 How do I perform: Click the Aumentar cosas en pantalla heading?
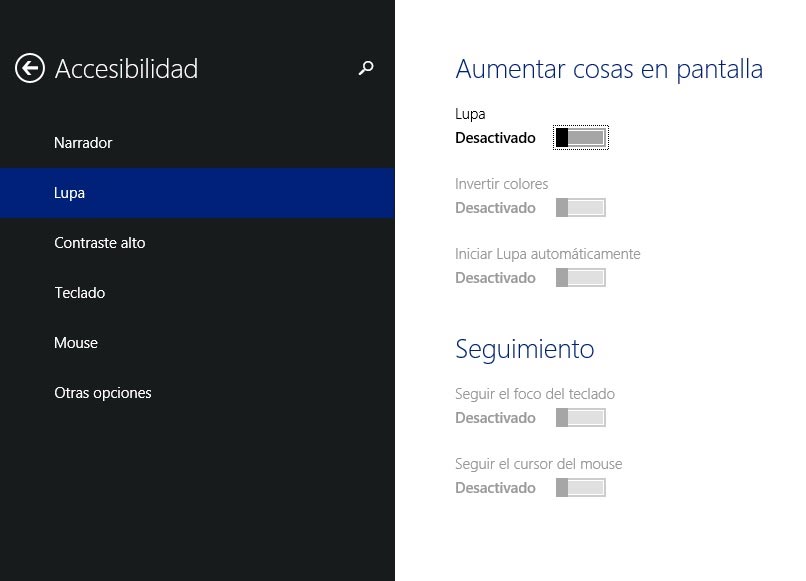coord(609,69)
